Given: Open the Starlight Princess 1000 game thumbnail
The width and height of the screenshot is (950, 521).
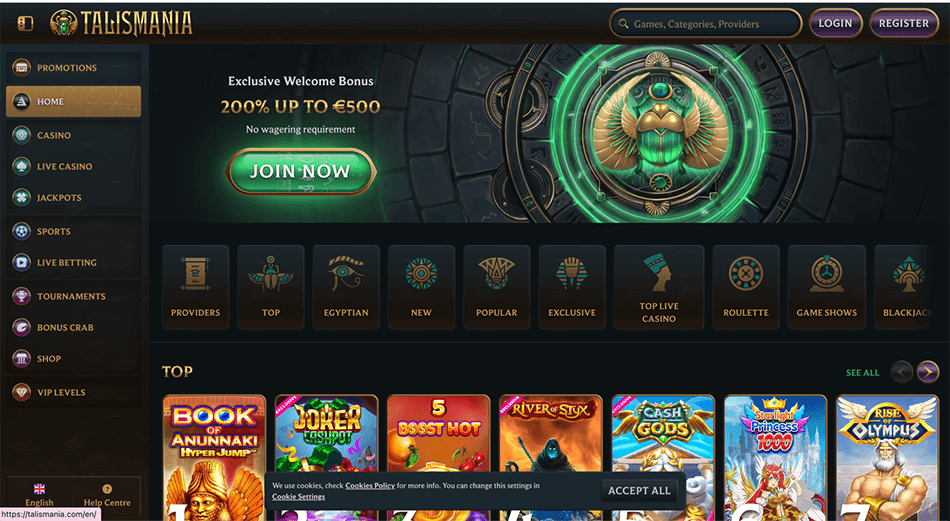Looking at the screenshot, I should click(x=775, y=457).
